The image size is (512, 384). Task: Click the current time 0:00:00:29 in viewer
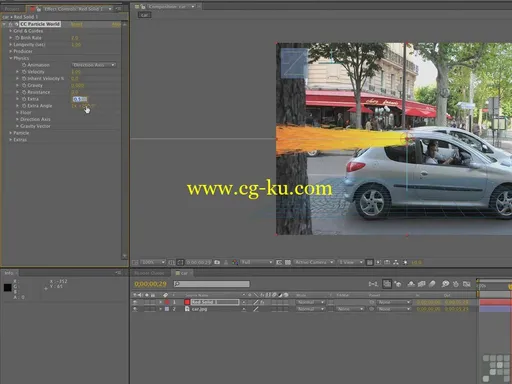click(198, 263)
